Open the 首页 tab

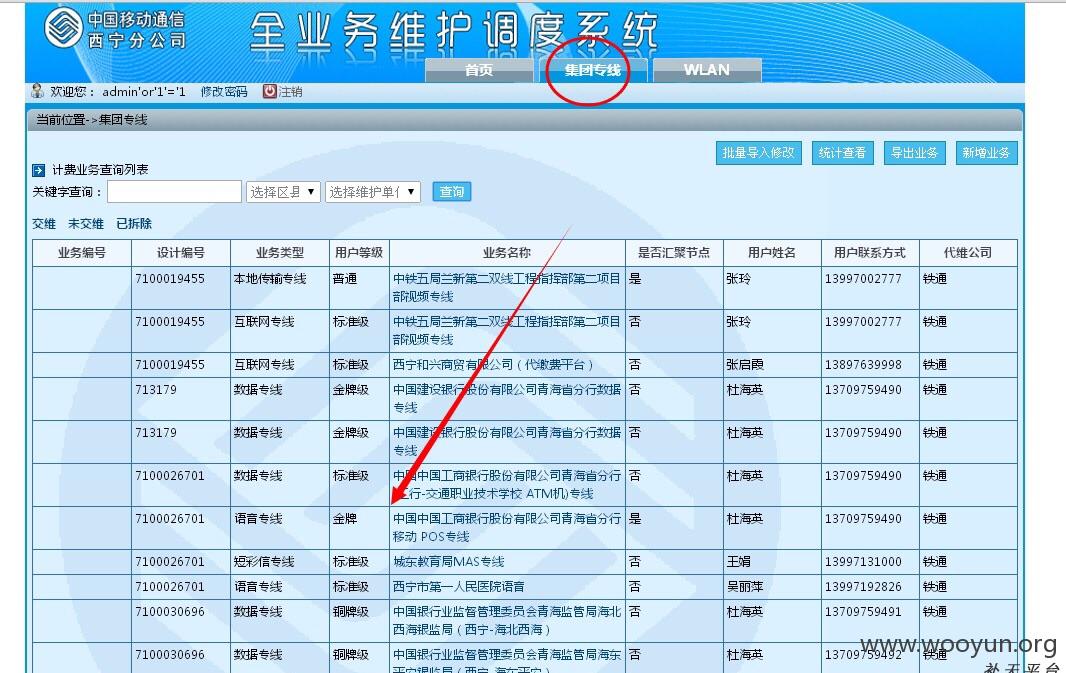[x=479, y=70]
